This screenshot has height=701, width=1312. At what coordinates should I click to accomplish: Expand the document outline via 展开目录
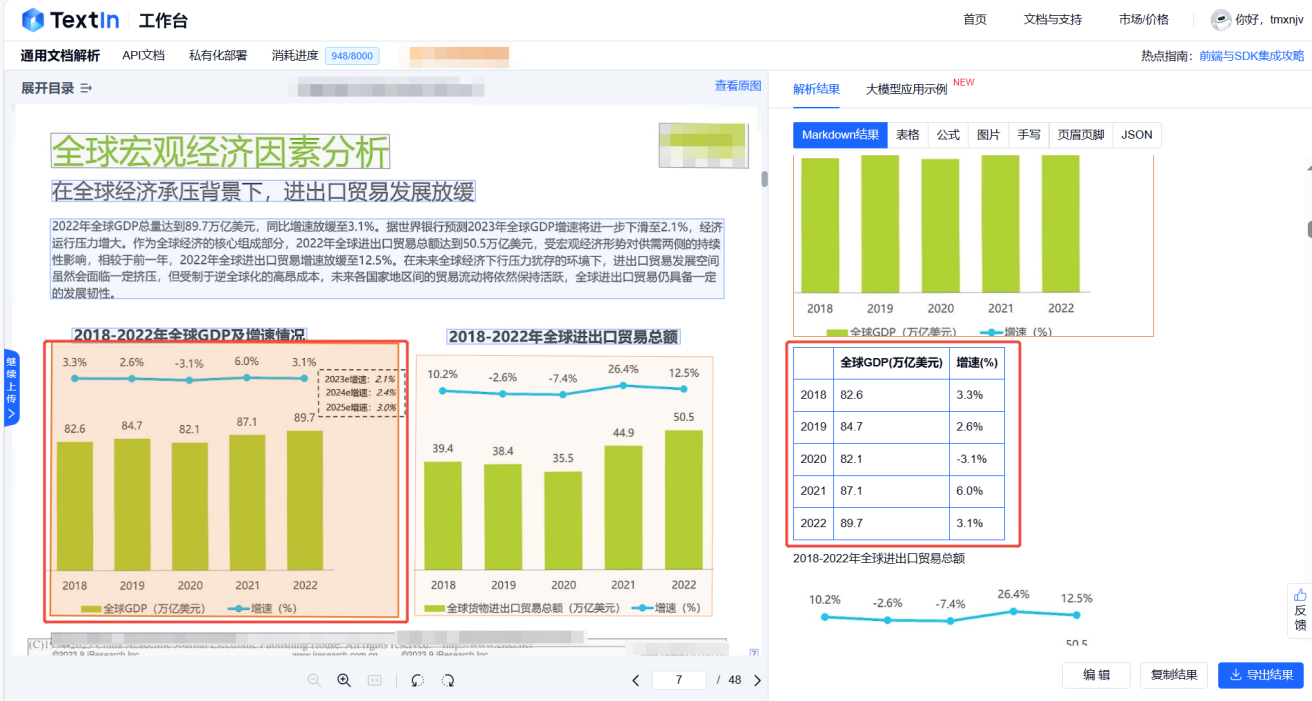(47, 87)
